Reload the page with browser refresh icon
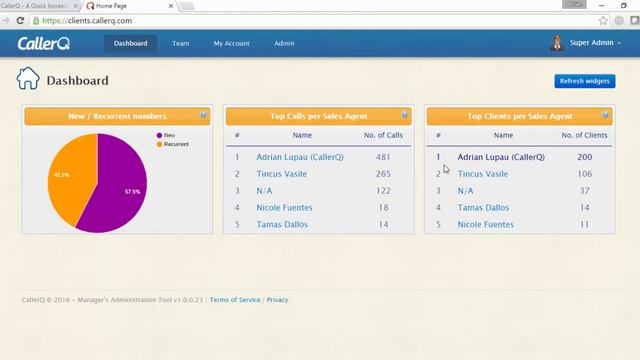 coord(20,20)
